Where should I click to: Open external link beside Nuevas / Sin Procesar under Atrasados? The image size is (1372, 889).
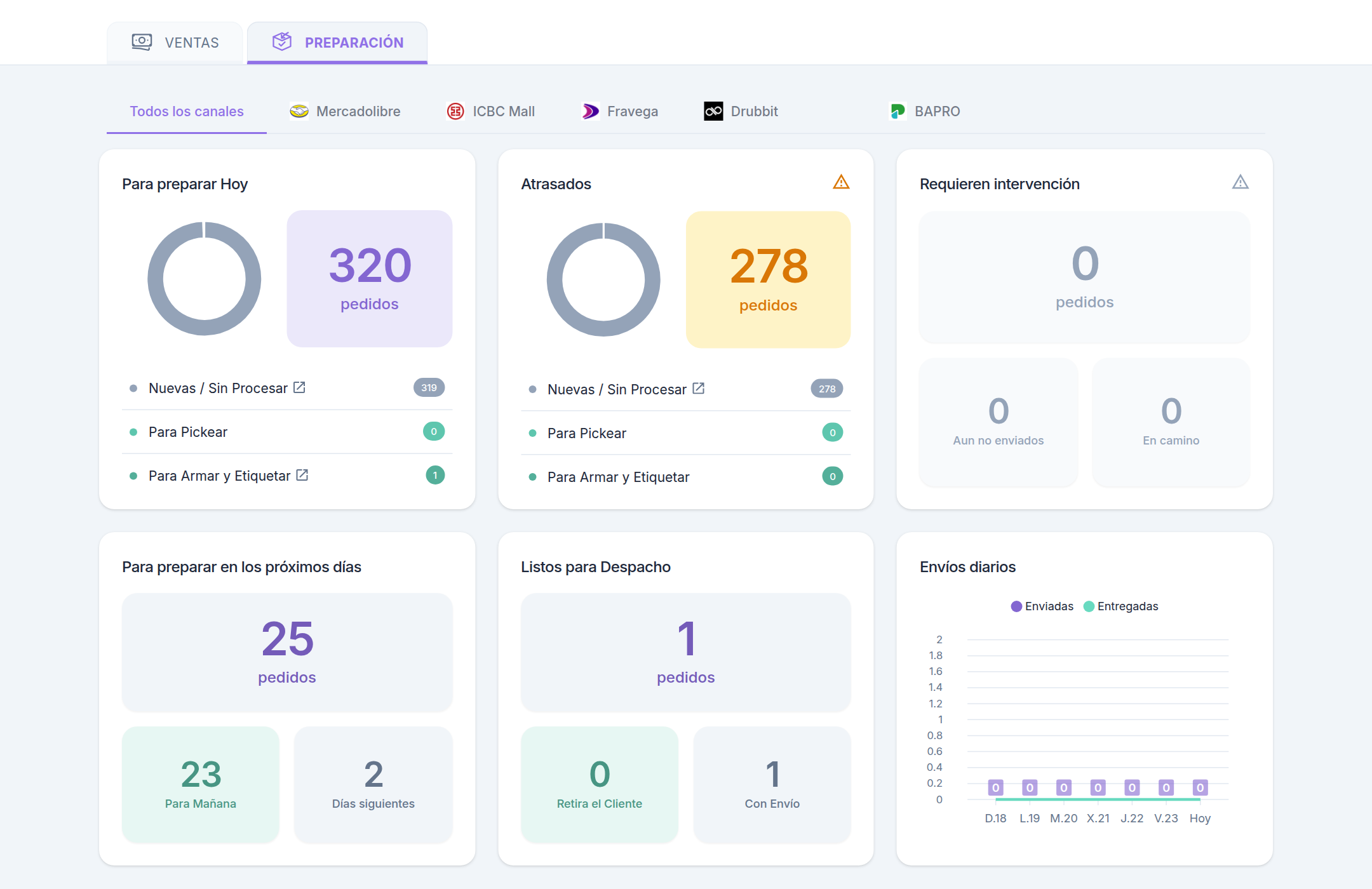[698, 388]
